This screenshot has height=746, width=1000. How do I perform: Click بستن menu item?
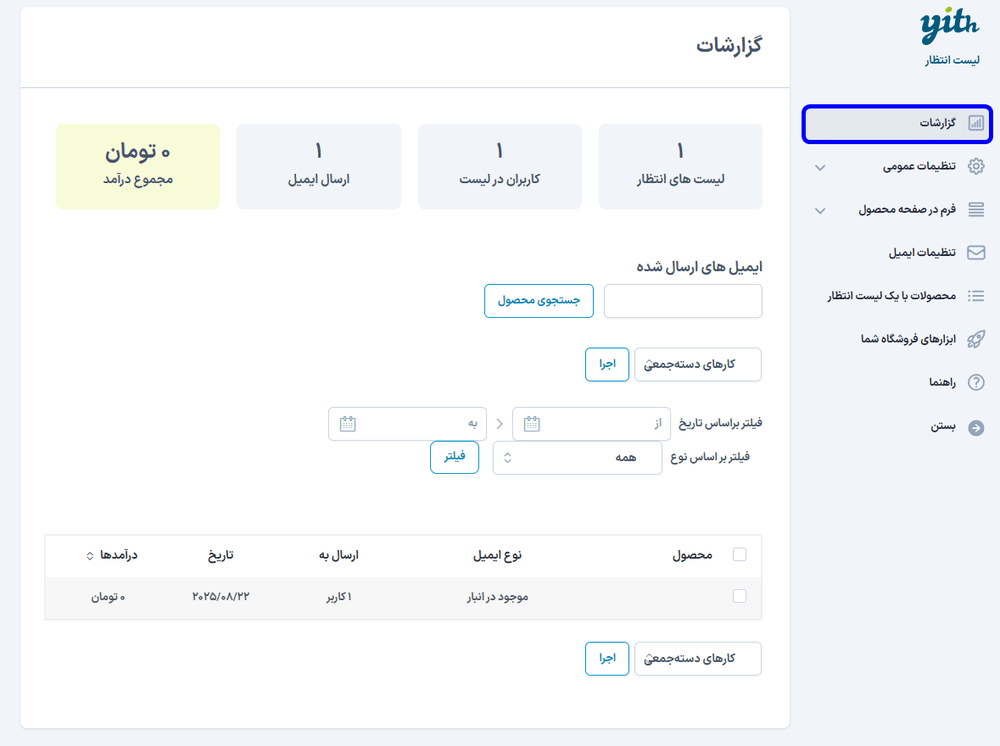click(x=897, y=427)
